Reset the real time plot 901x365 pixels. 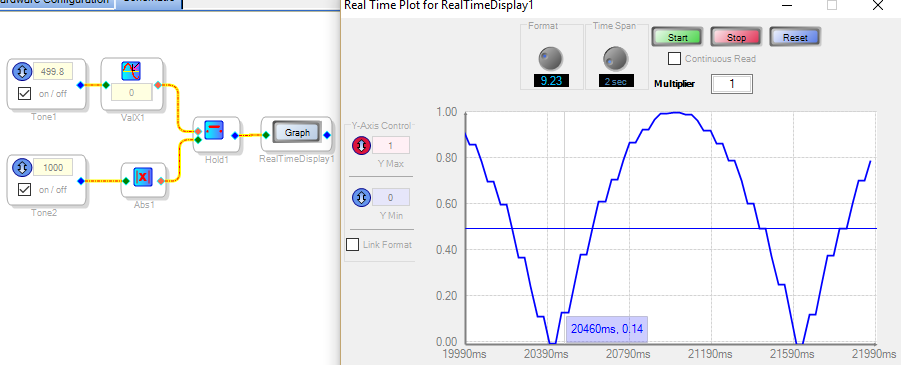pos(795,37)
